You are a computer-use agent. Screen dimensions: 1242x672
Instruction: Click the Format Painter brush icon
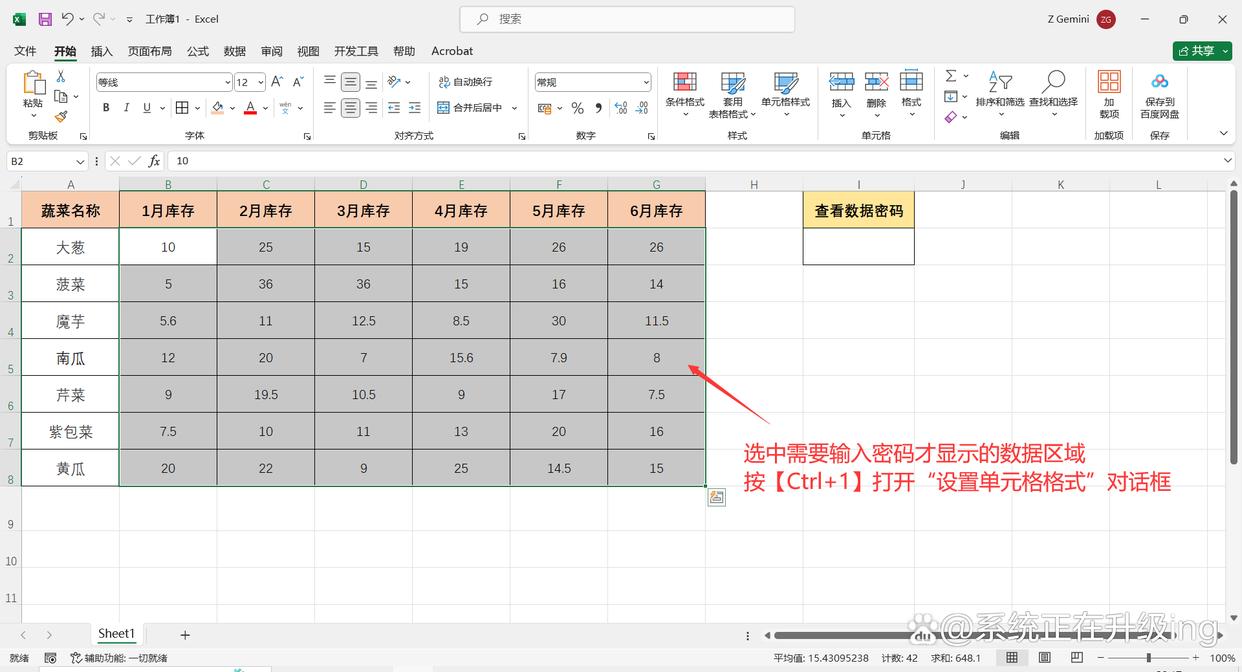point(61,116)
